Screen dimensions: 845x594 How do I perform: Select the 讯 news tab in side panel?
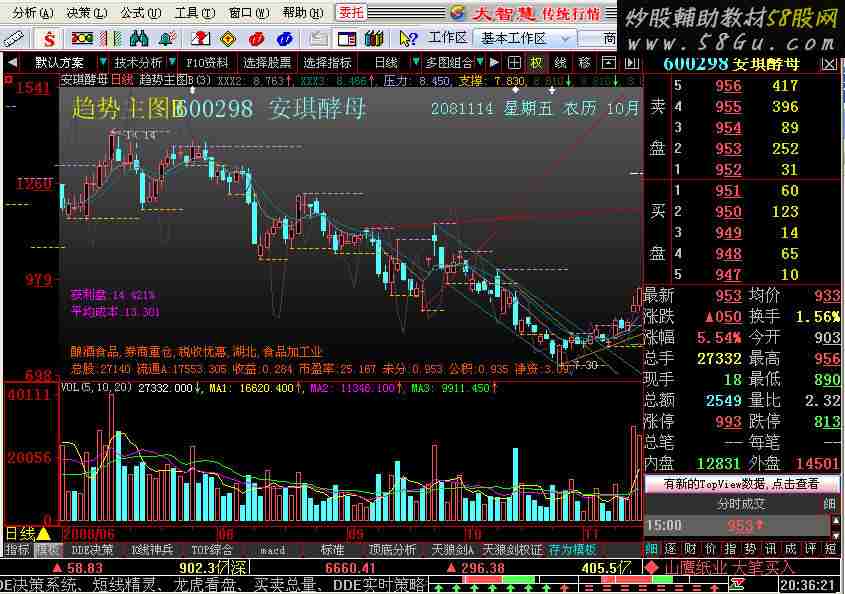tap(770, 549)
